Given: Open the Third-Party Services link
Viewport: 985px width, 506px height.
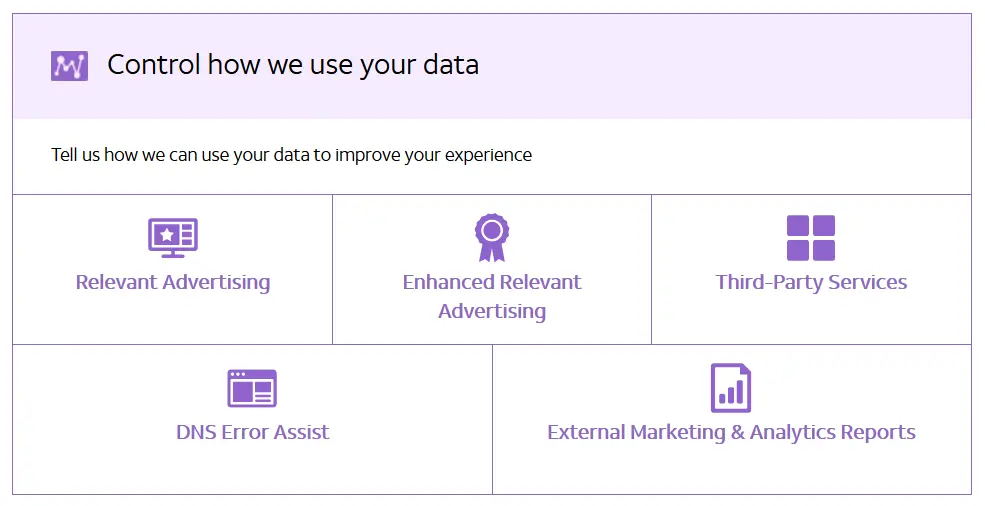Looking at the screenshot, I should [811, 282].
